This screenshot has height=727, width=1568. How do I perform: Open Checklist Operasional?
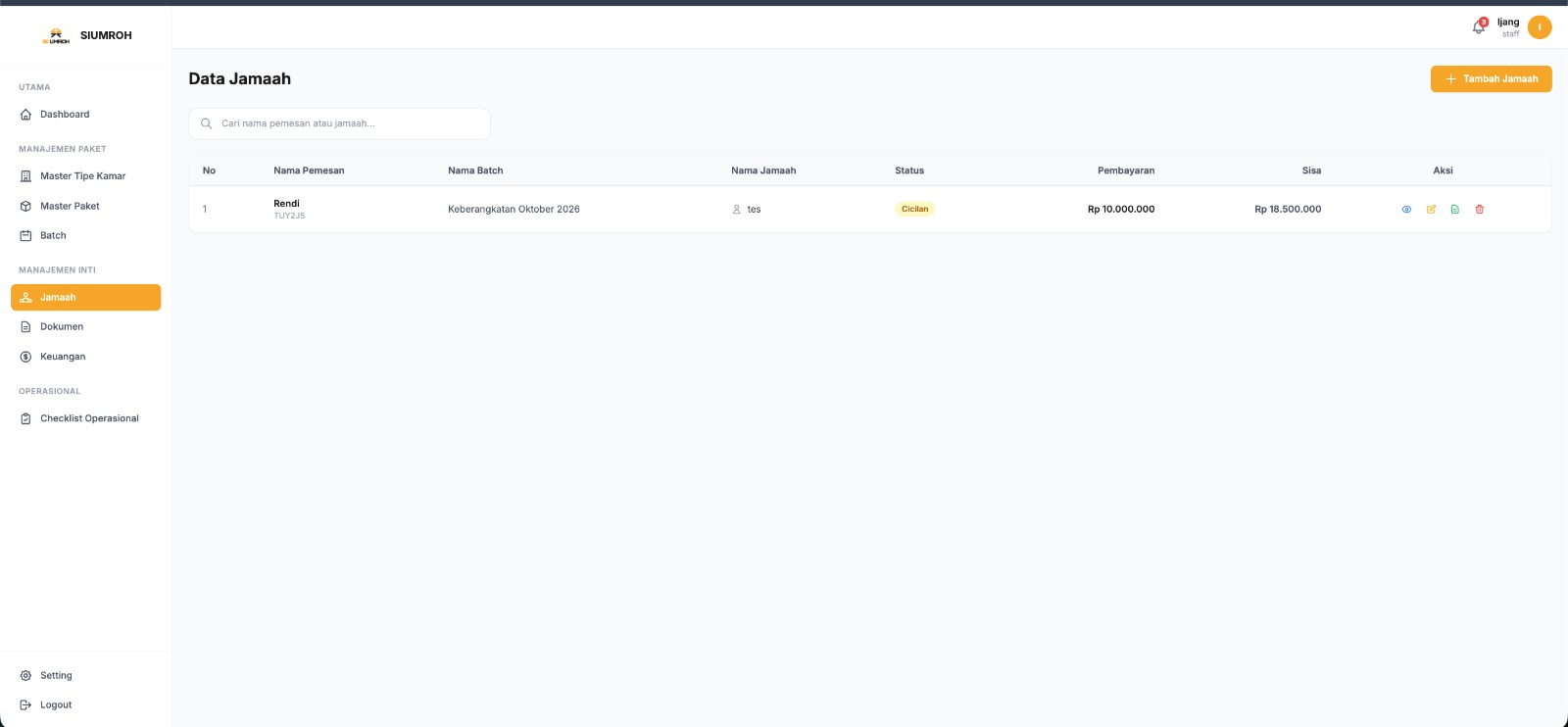(85, 418)
